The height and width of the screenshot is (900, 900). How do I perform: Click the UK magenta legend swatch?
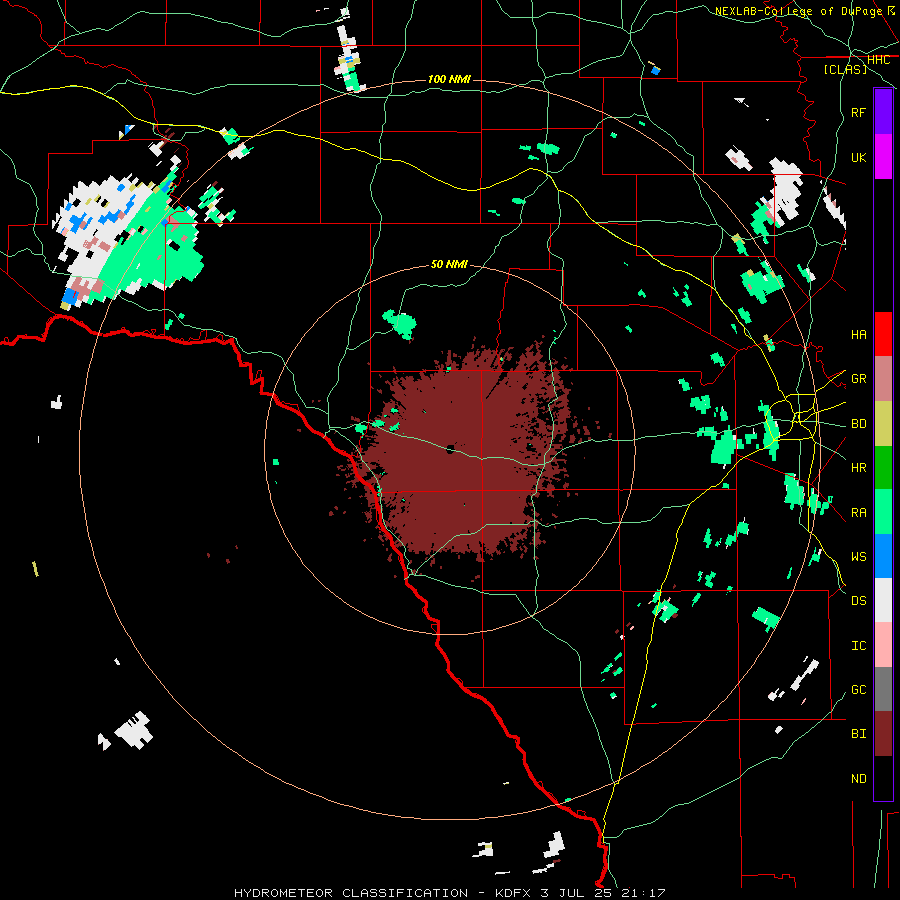[883, 157]
